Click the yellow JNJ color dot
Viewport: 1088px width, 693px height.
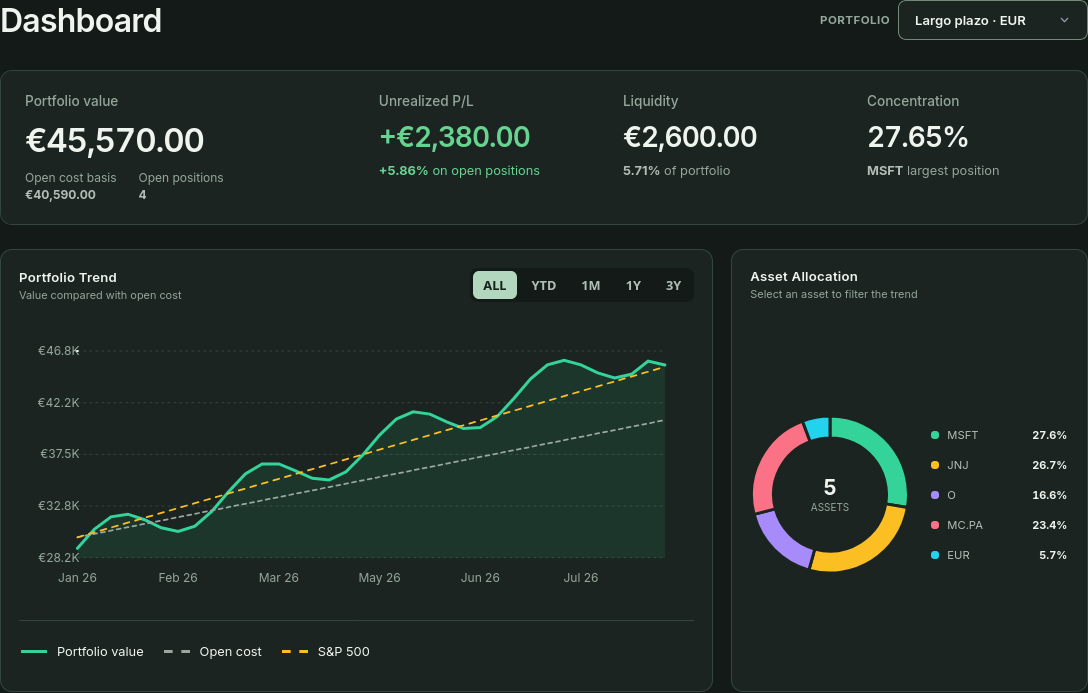pos(935,465)
